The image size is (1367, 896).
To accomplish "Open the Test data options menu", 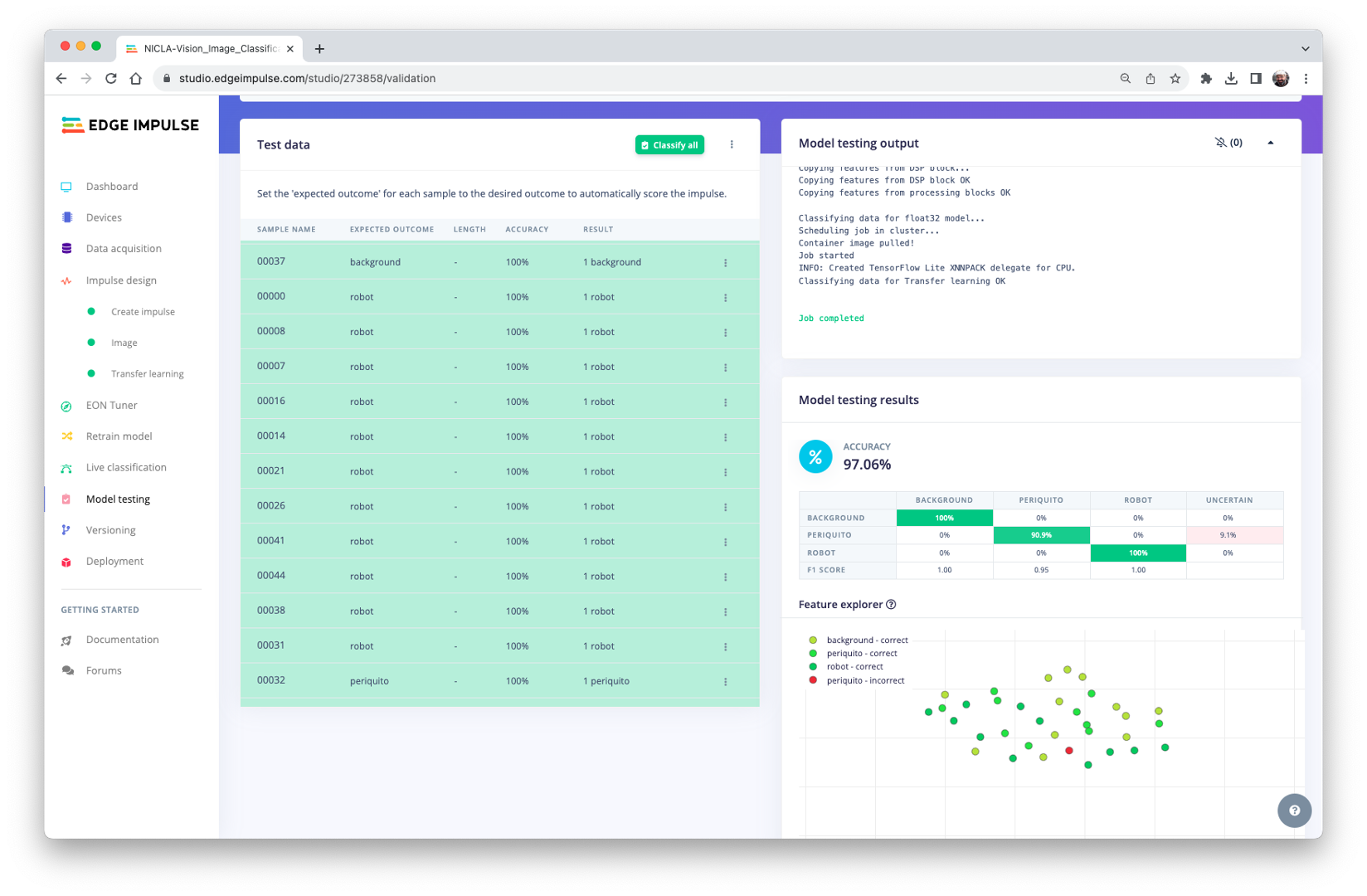I will pyautogui.click(x=732, y=144).
